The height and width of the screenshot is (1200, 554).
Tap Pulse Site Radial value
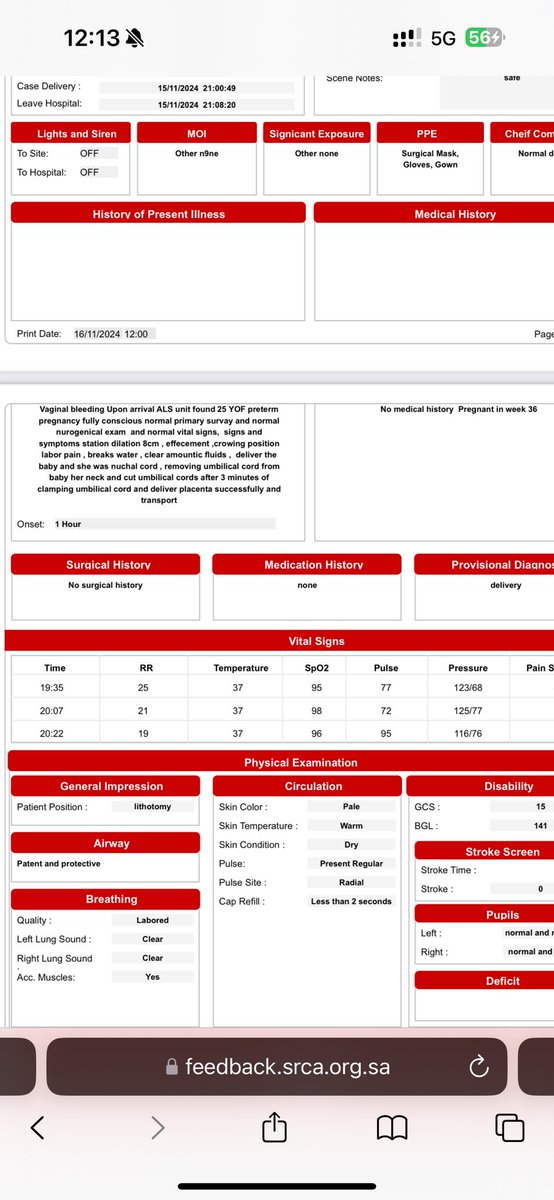[351, 882]
